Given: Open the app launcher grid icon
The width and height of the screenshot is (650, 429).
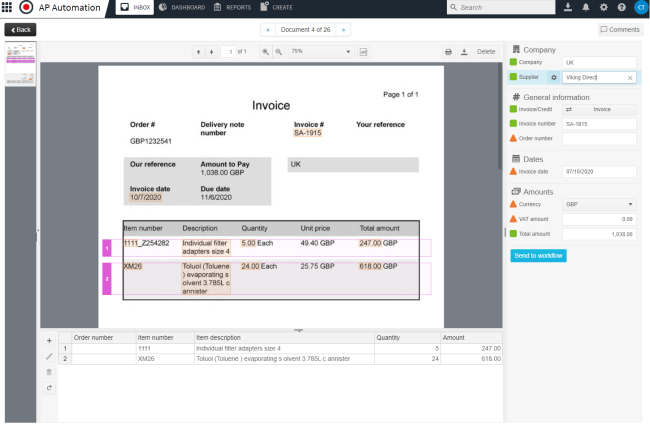Looking at the screenshot, I should click(x=7, y=7).
